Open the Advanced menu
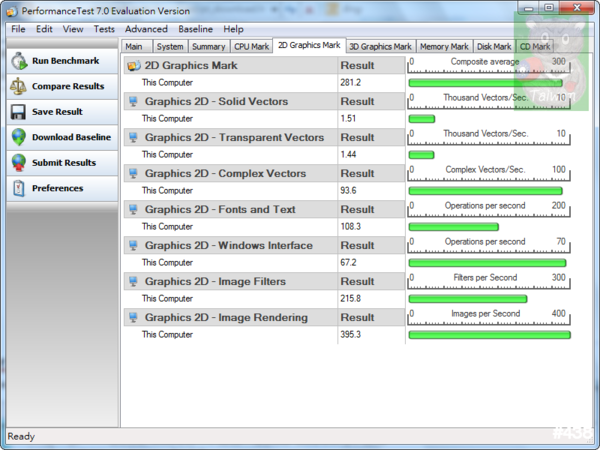This screenshot has width=600, height=450. (x=145, y=29)
